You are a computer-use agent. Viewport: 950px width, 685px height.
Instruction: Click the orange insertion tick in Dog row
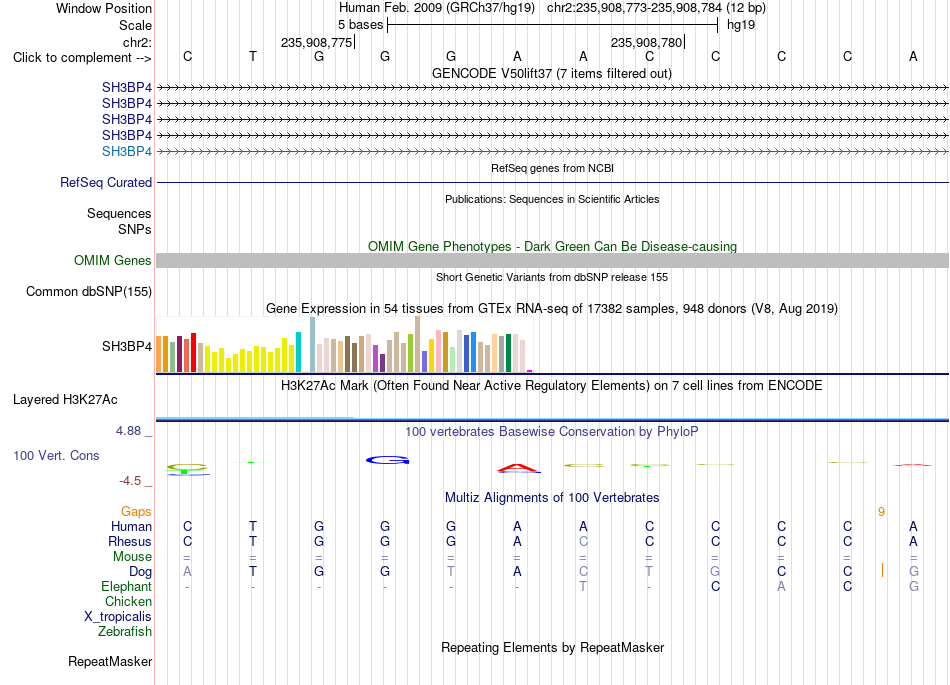(882, 570)
